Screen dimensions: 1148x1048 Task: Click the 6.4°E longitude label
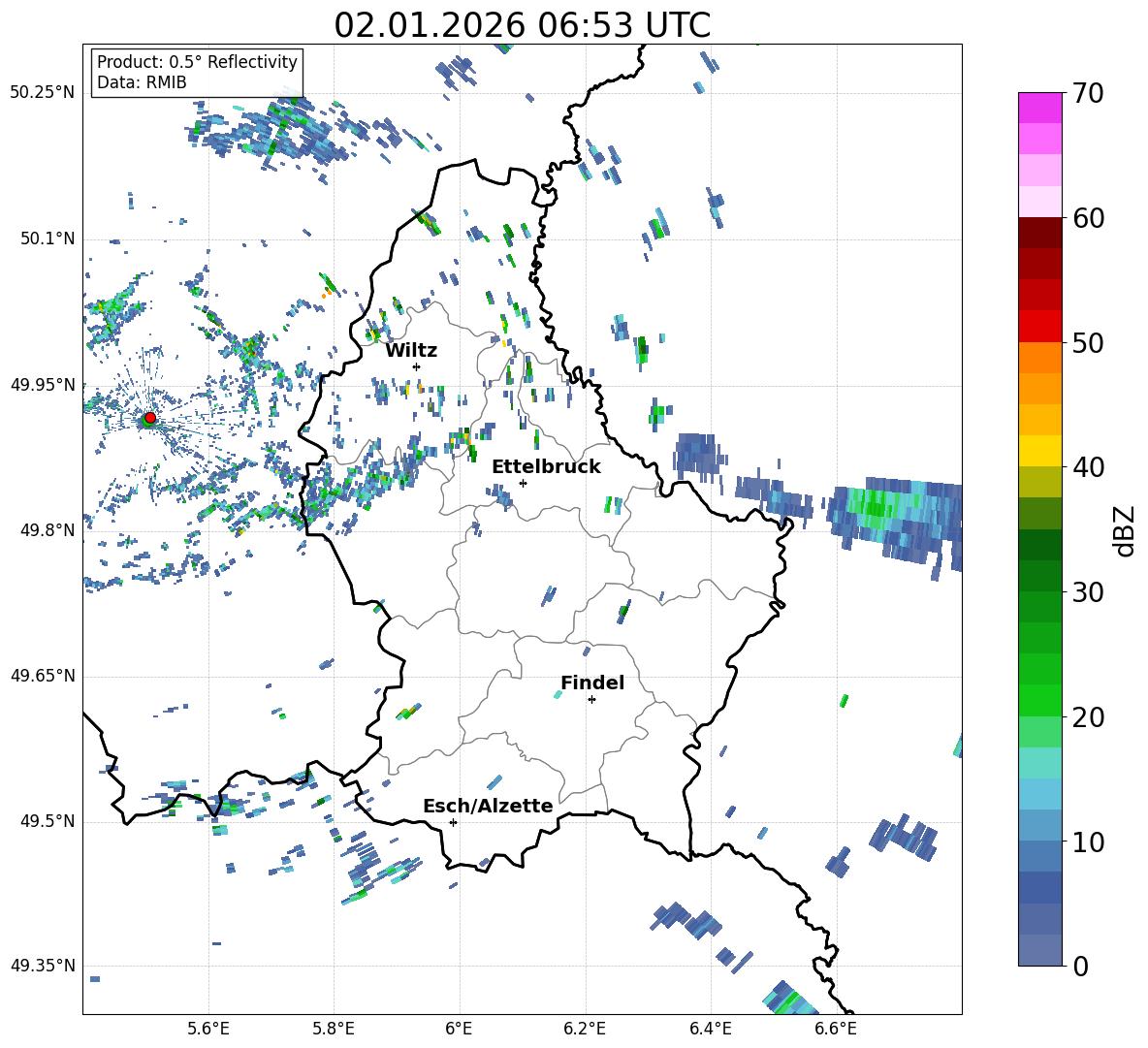pos(711,1029)
